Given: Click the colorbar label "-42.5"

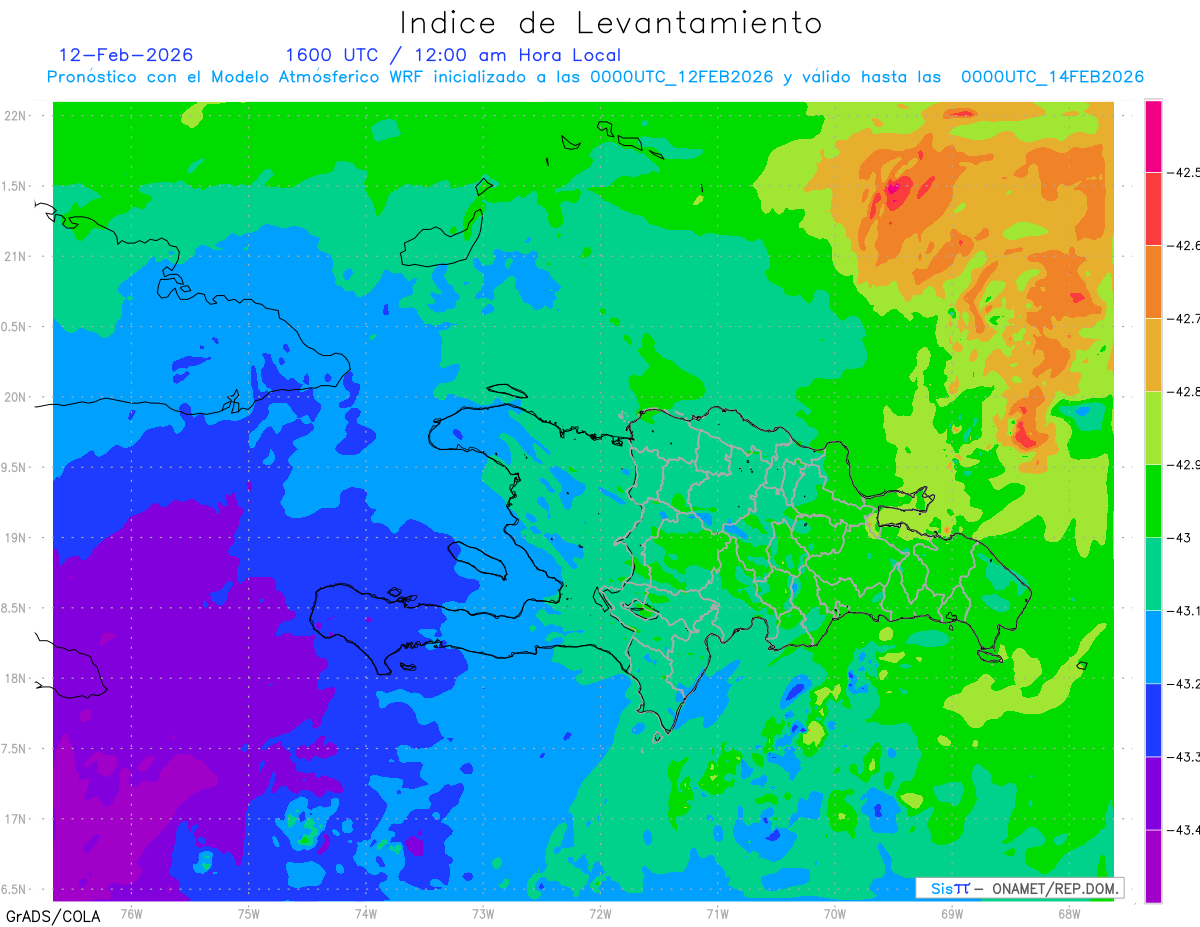Looking at the screenshot, I should click(x=1184, y=173).
